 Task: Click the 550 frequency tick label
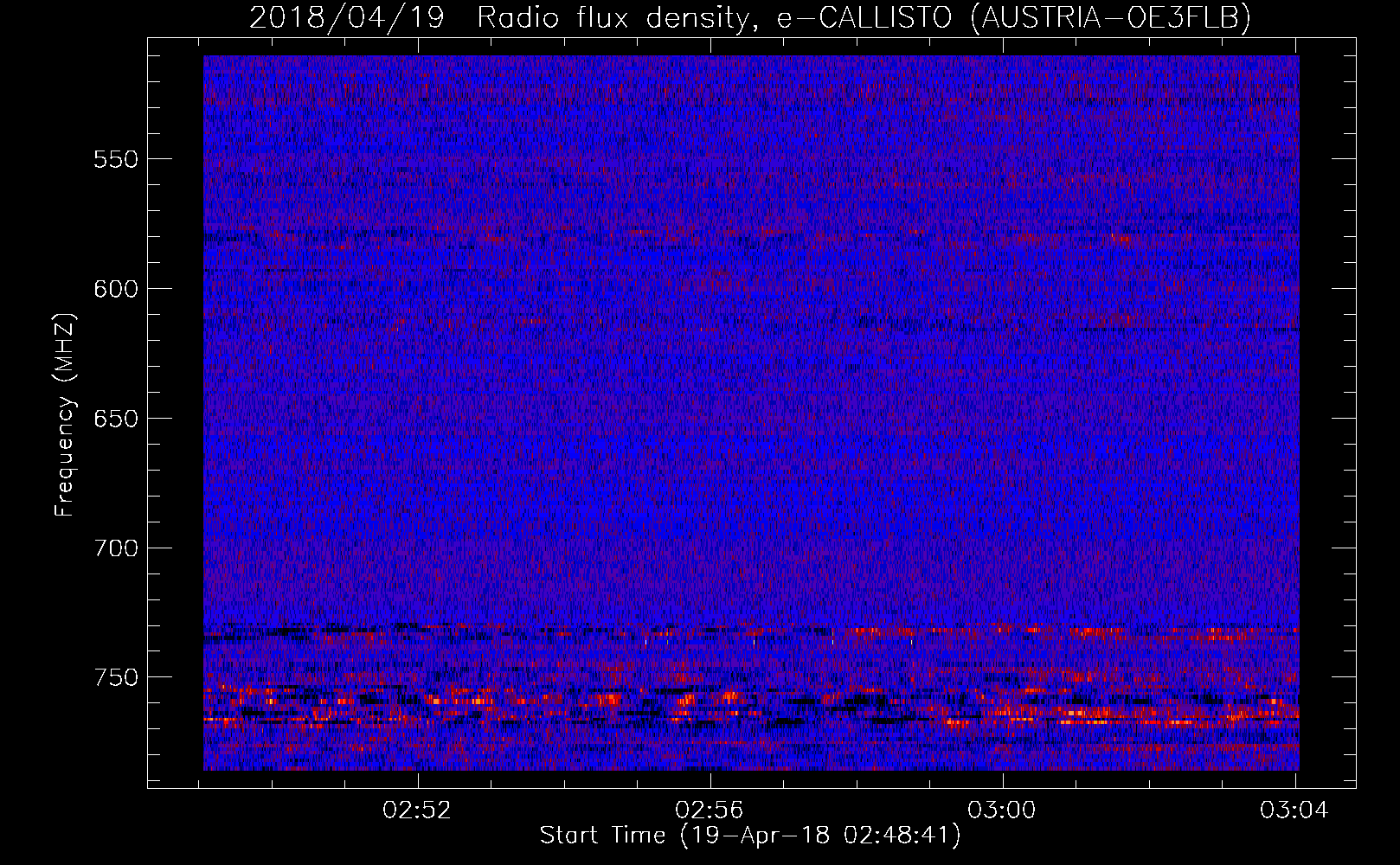click(x=116, y=159)
